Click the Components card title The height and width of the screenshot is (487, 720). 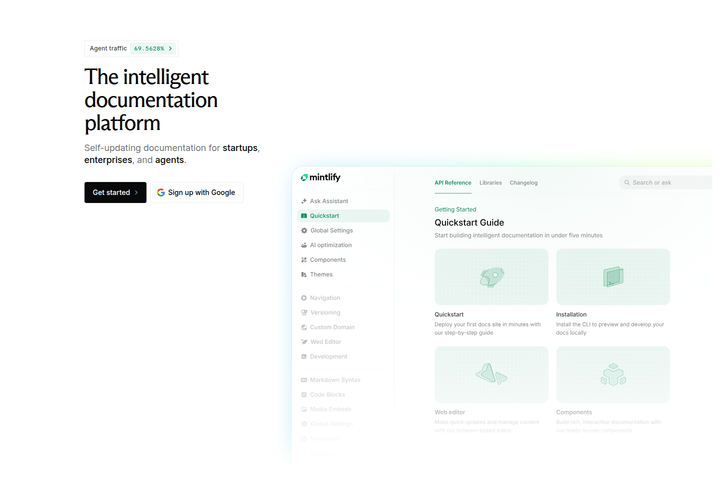coord(574,412)
